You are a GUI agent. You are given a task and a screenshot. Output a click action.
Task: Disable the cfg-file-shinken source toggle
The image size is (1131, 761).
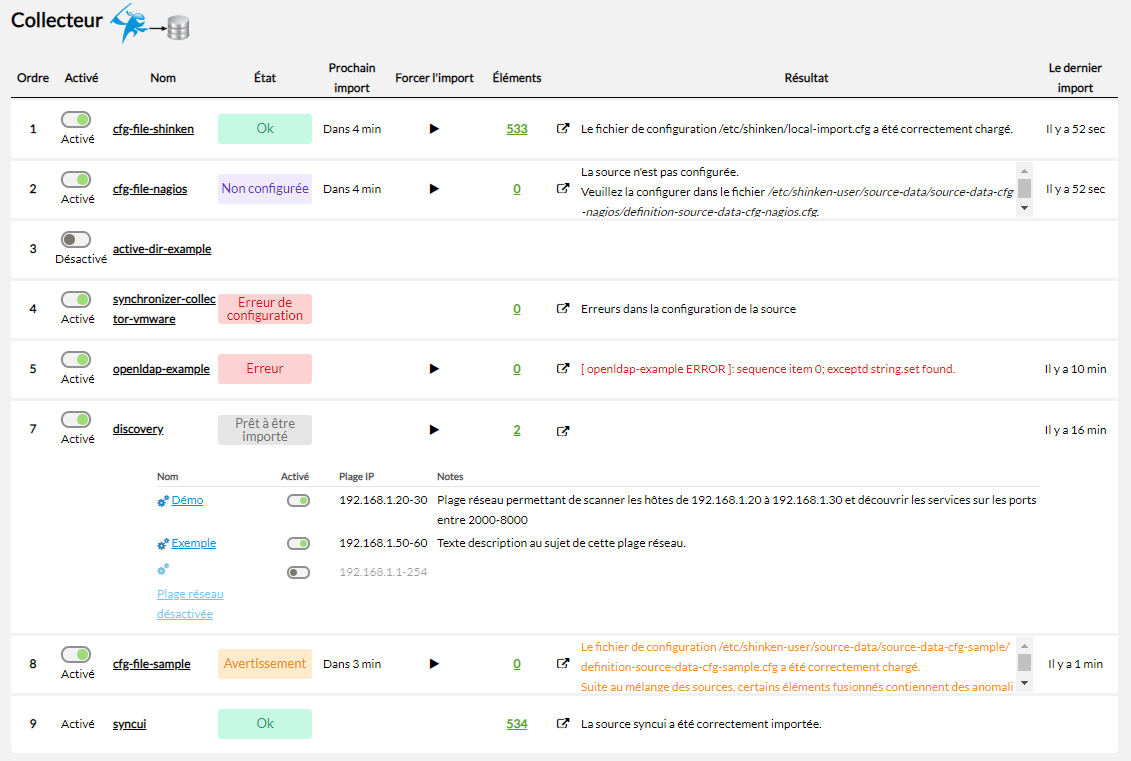pos(76,120)
